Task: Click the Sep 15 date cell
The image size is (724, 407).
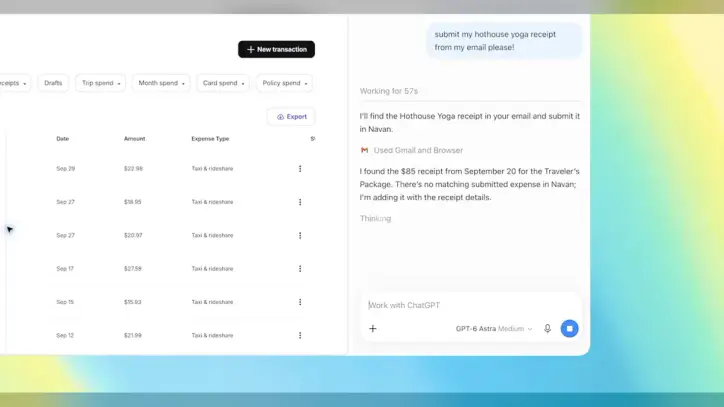Action: pos(65,302)
